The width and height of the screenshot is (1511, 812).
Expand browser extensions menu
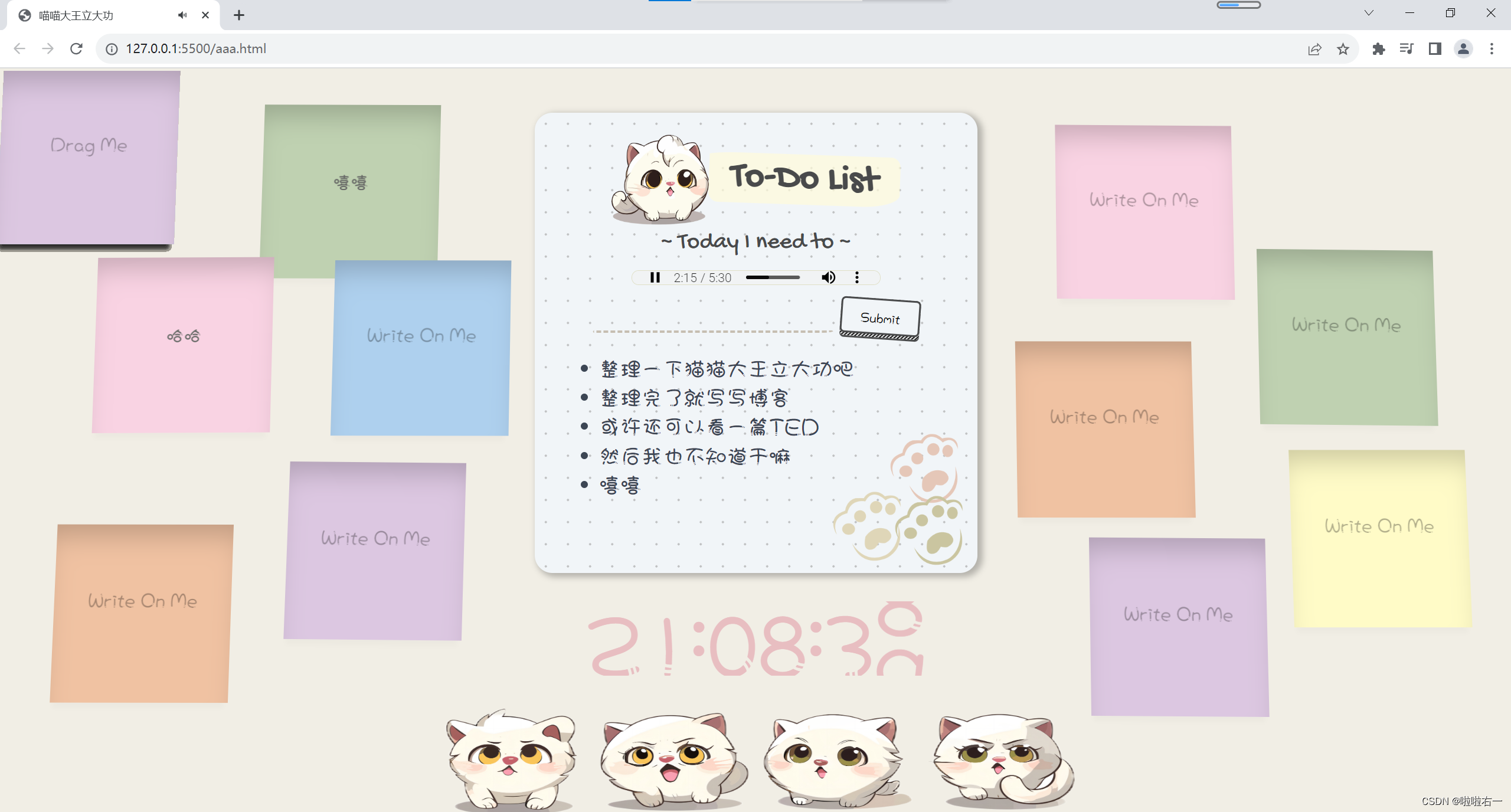1377,48
